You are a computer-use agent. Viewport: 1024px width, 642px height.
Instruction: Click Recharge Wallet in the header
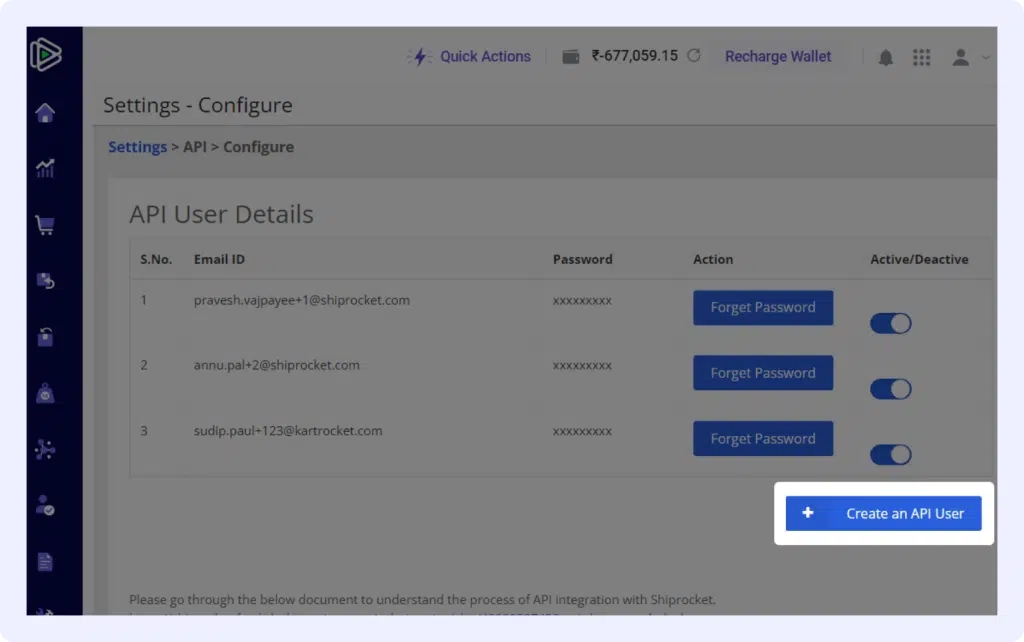(778, 57)
